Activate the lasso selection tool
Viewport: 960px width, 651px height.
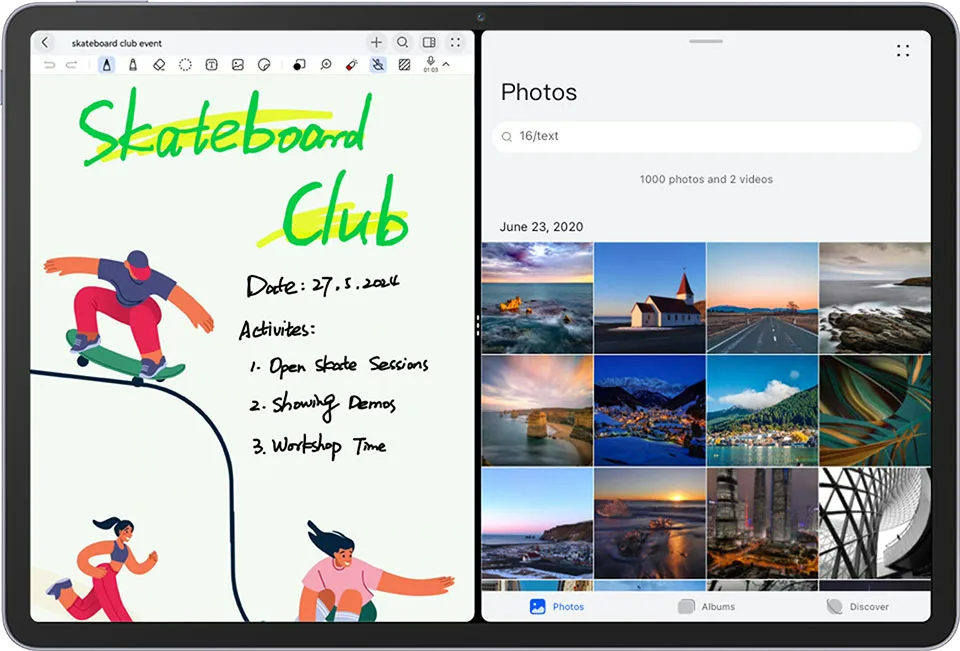185,65
